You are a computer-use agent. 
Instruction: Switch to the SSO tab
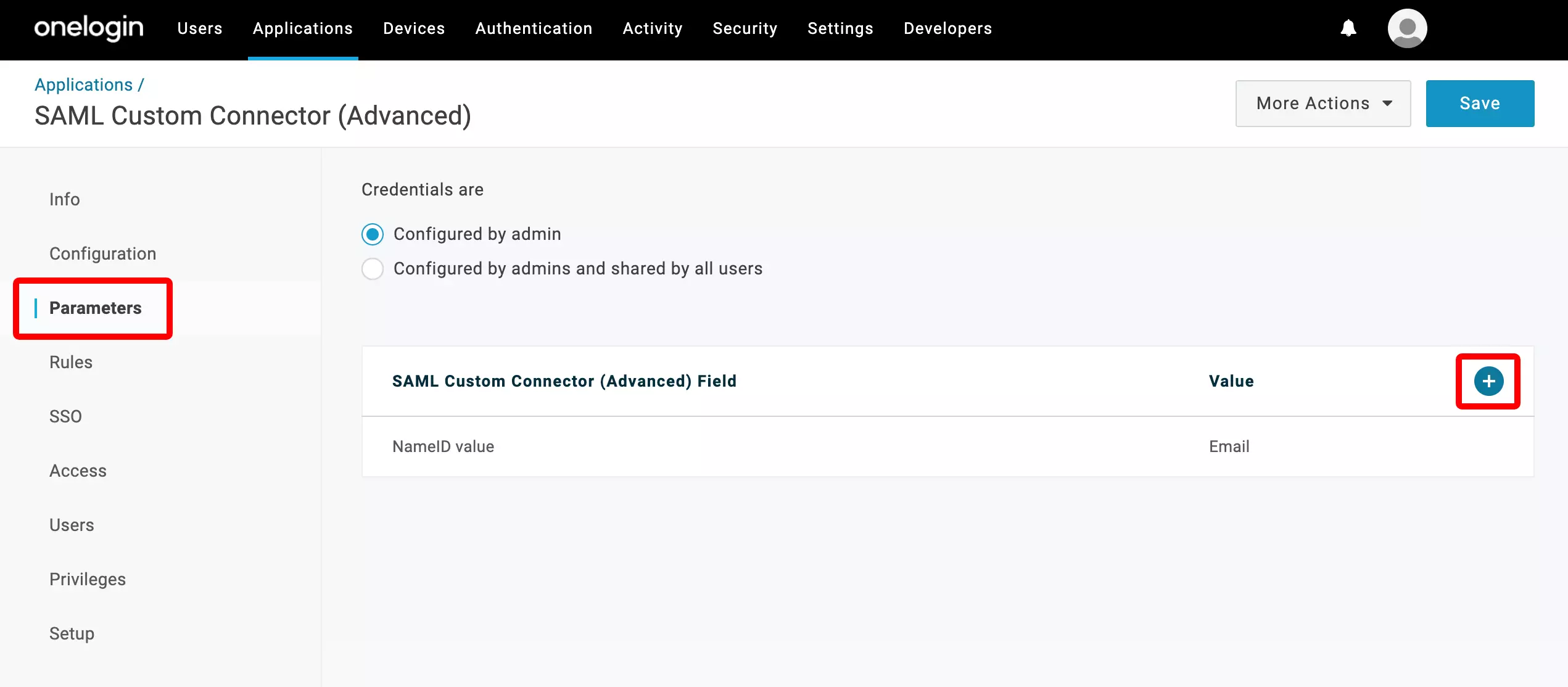click(65, 417)
